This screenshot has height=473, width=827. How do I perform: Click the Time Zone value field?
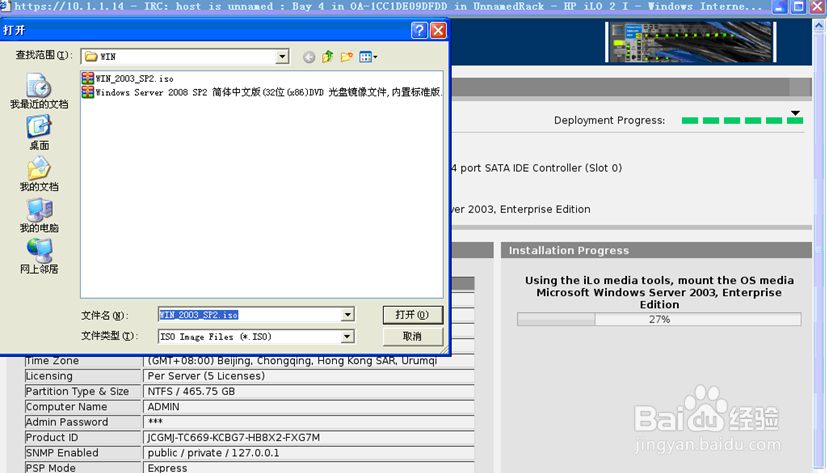(309, 361)
